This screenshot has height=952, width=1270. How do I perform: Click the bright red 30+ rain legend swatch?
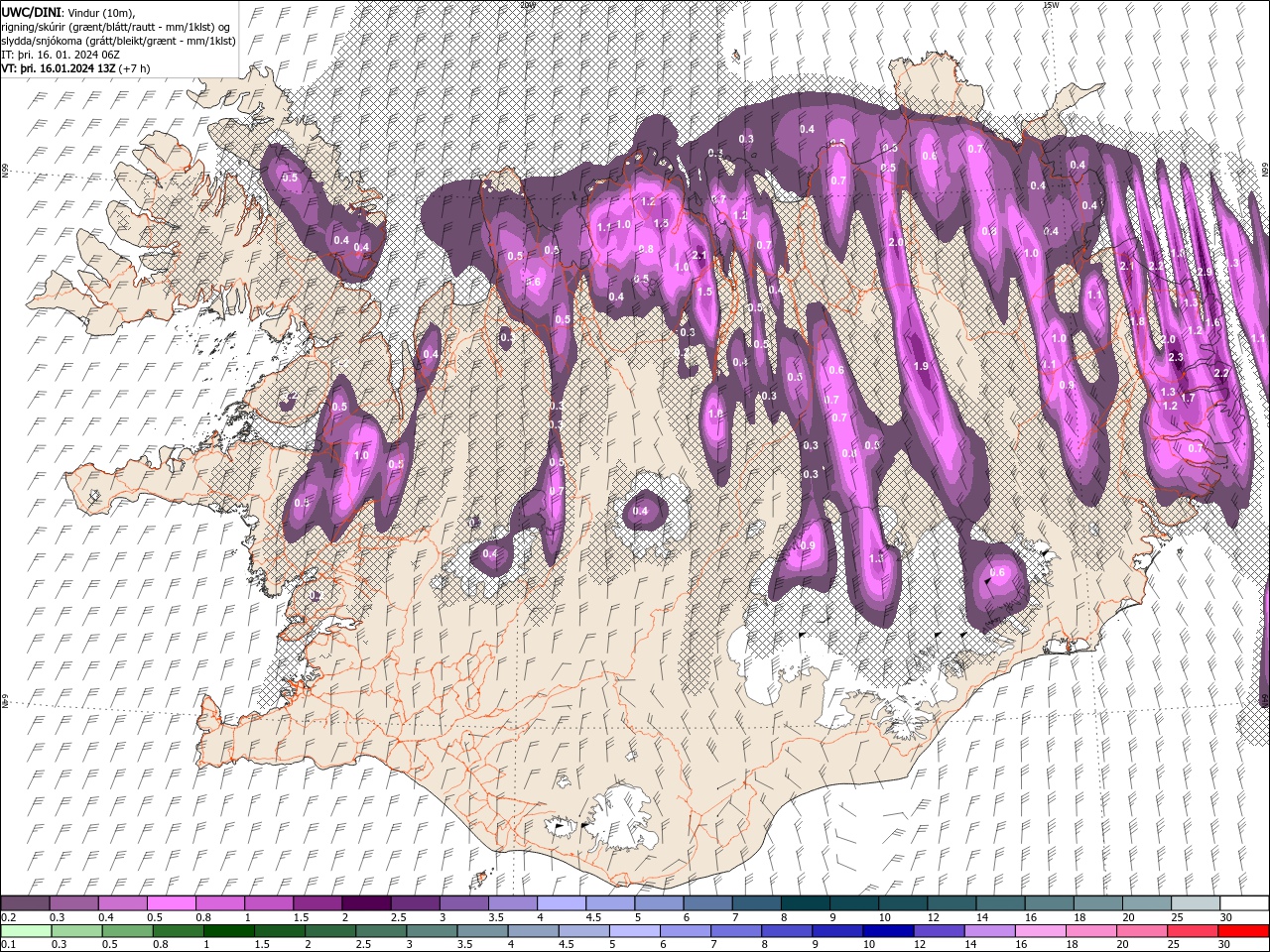tap(1243, 930)
